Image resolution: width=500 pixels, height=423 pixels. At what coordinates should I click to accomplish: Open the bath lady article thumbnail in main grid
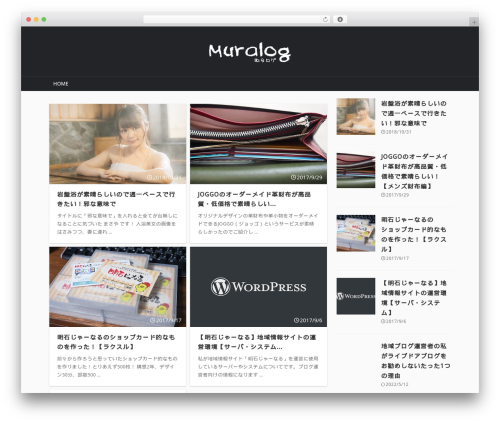(x=118, y=144)
